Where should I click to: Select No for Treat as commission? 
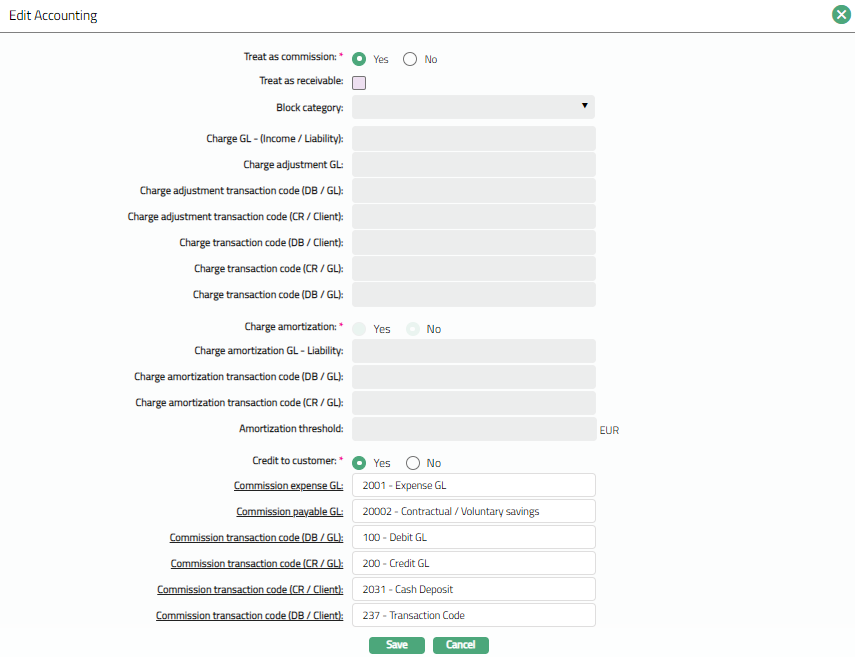point(410,59)
